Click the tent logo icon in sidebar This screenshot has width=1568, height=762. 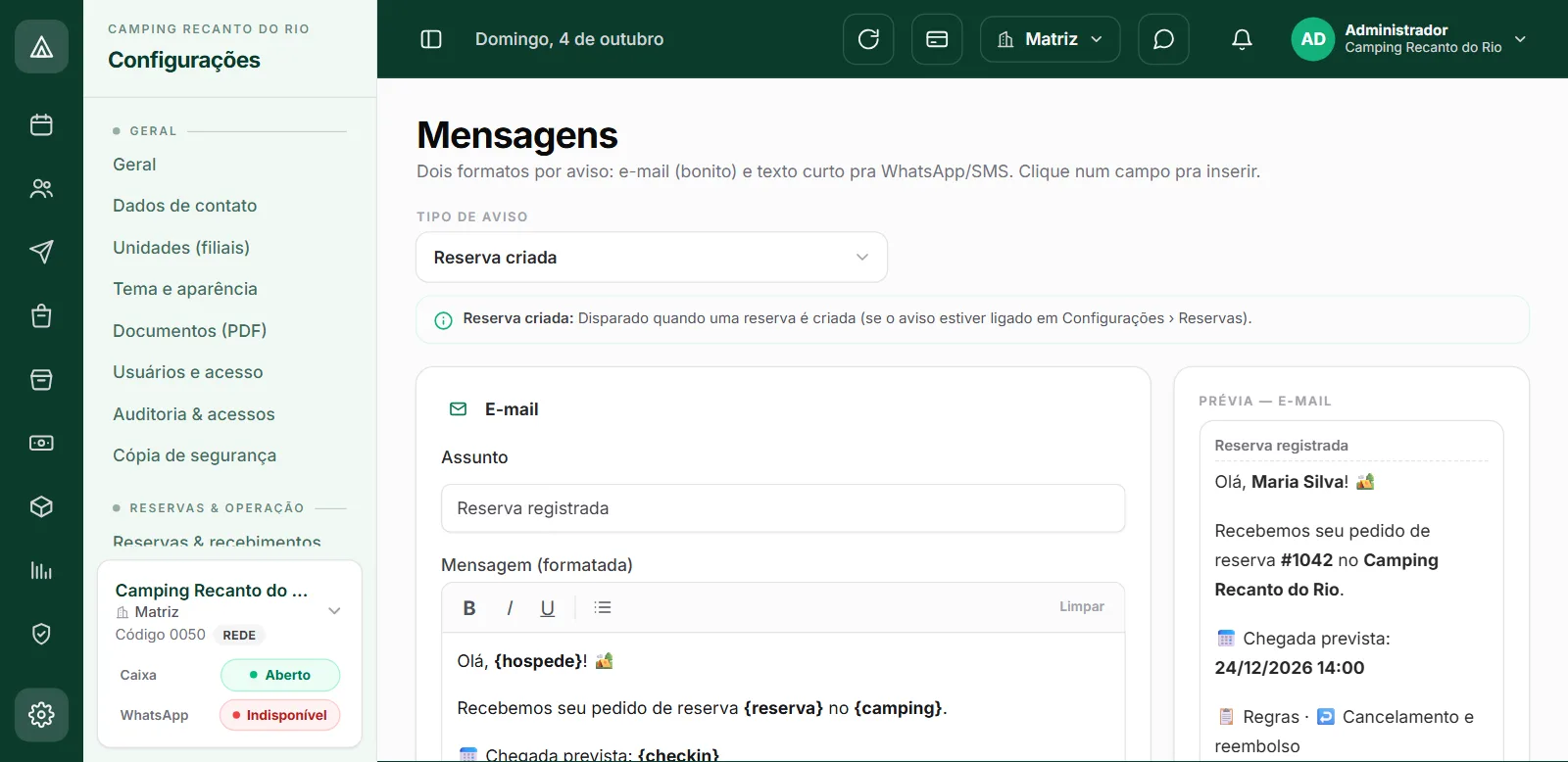click(x=41, y=46)
